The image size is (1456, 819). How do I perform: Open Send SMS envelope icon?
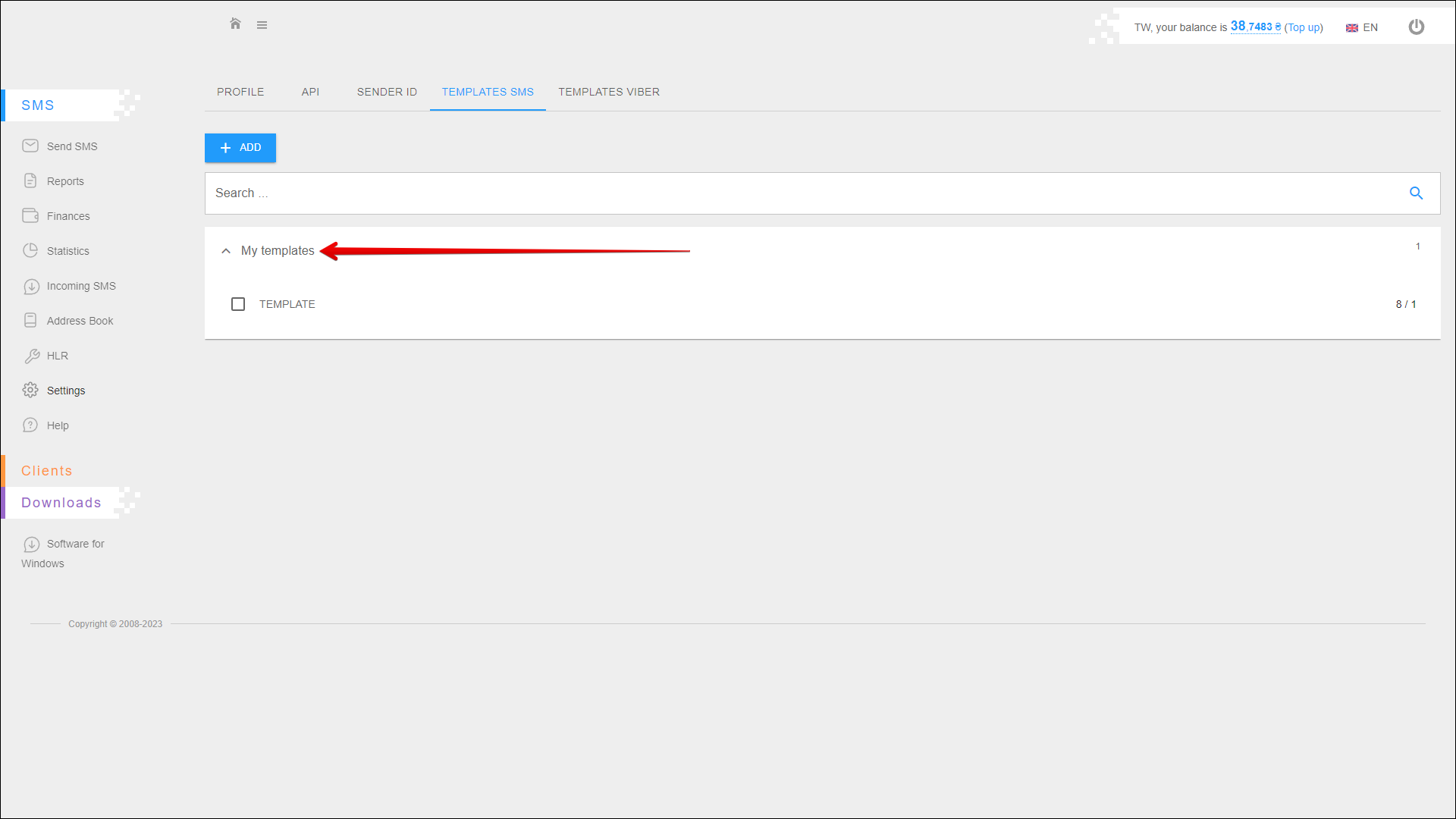point(30,146)
